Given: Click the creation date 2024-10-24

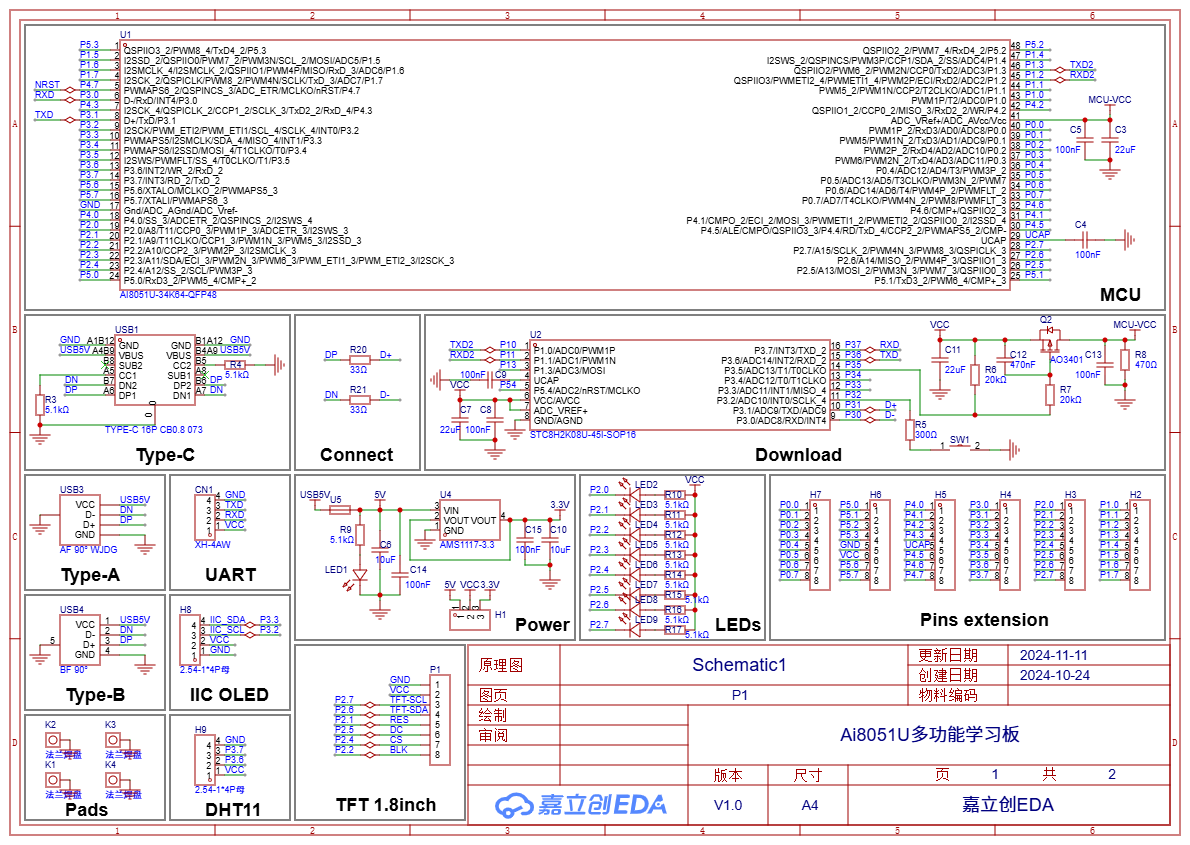Looking at the screenshot, I should [x=1055, y=675].
